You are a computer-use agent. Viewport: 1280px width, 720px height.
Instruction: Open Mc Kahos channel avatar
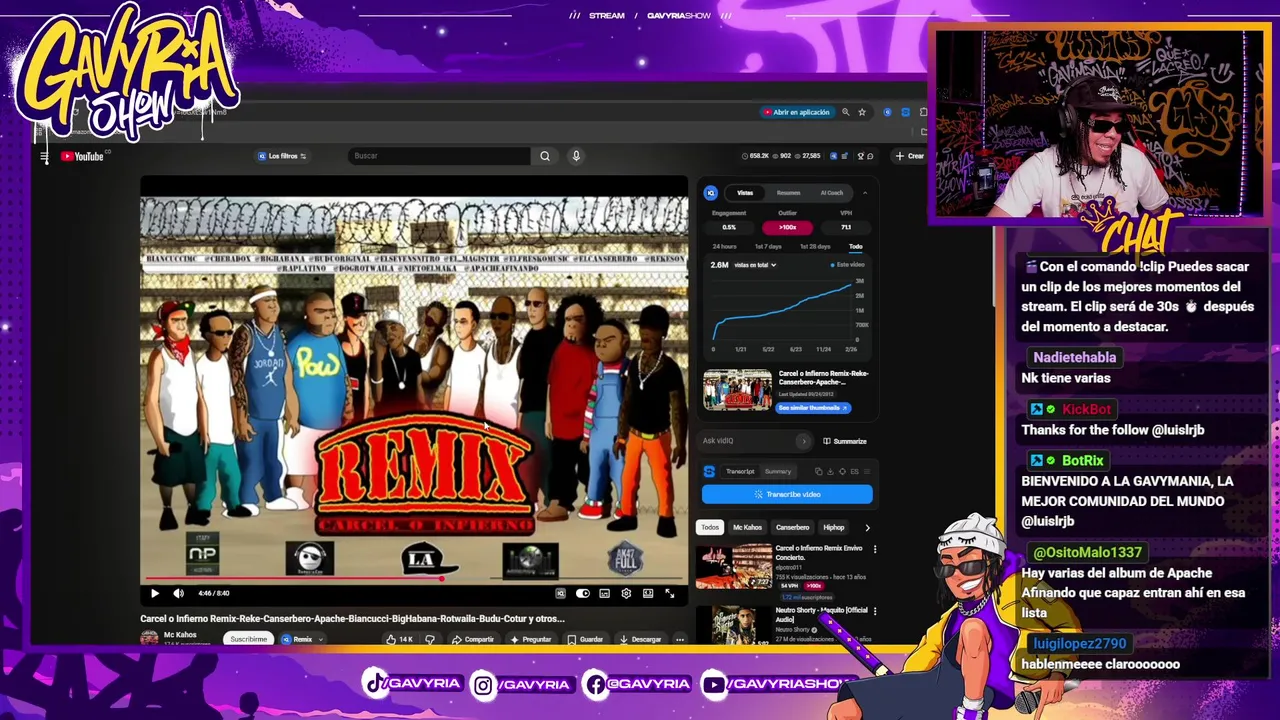coord(149,638)
